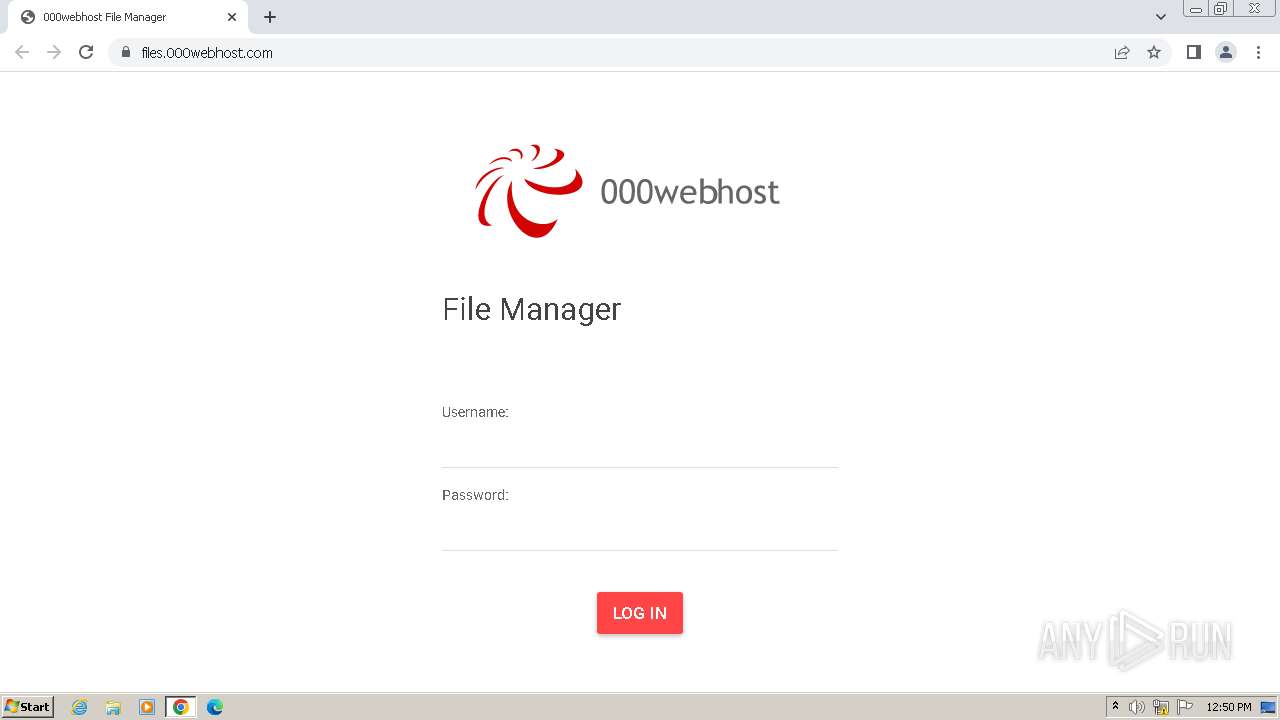Click the 12:50 PM taskbar clock
Screen dimensions: 1280x720
pyautogui.click(x=1229, y=707)
